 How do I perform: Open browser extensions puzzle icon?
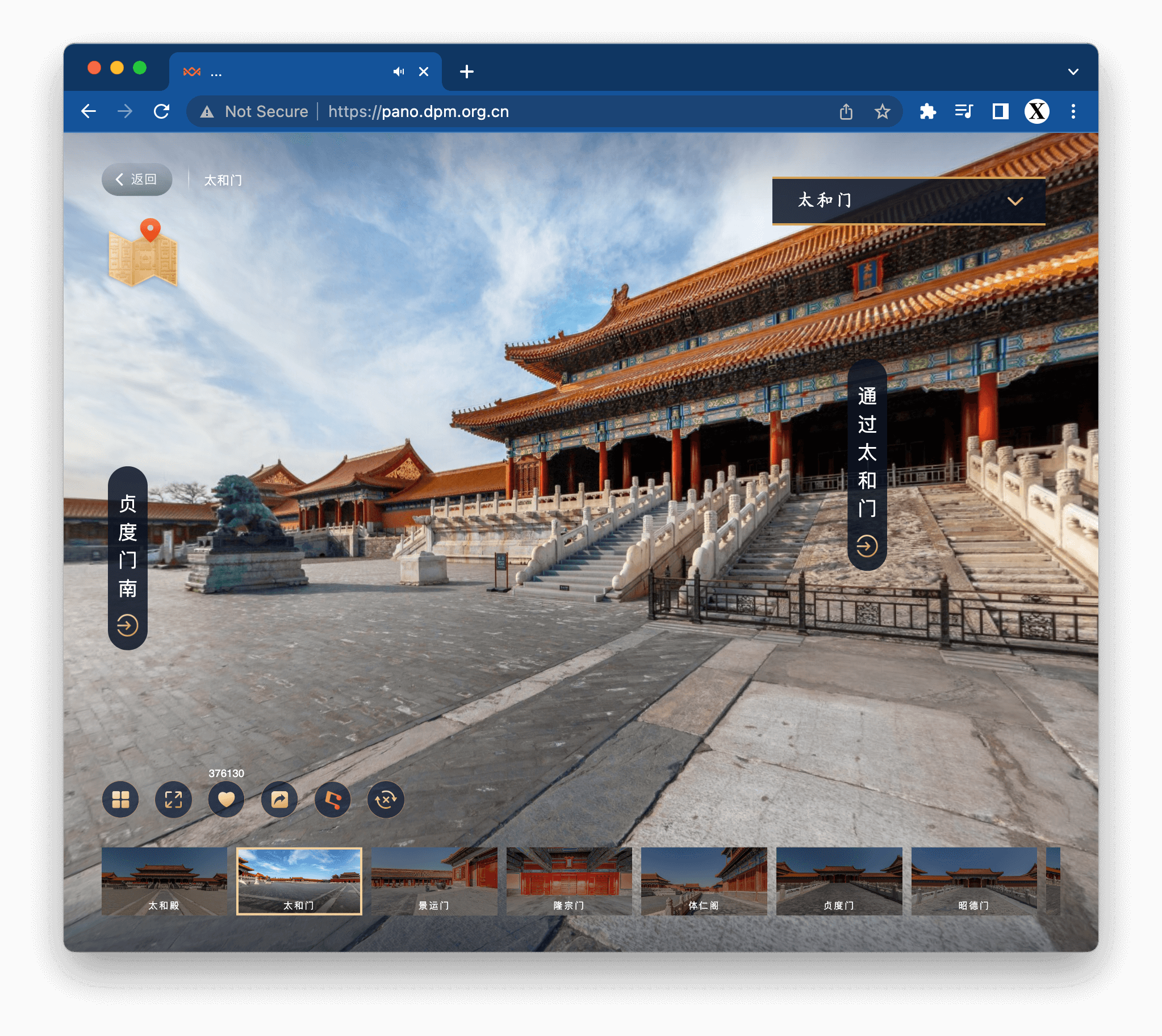point(928,111)
